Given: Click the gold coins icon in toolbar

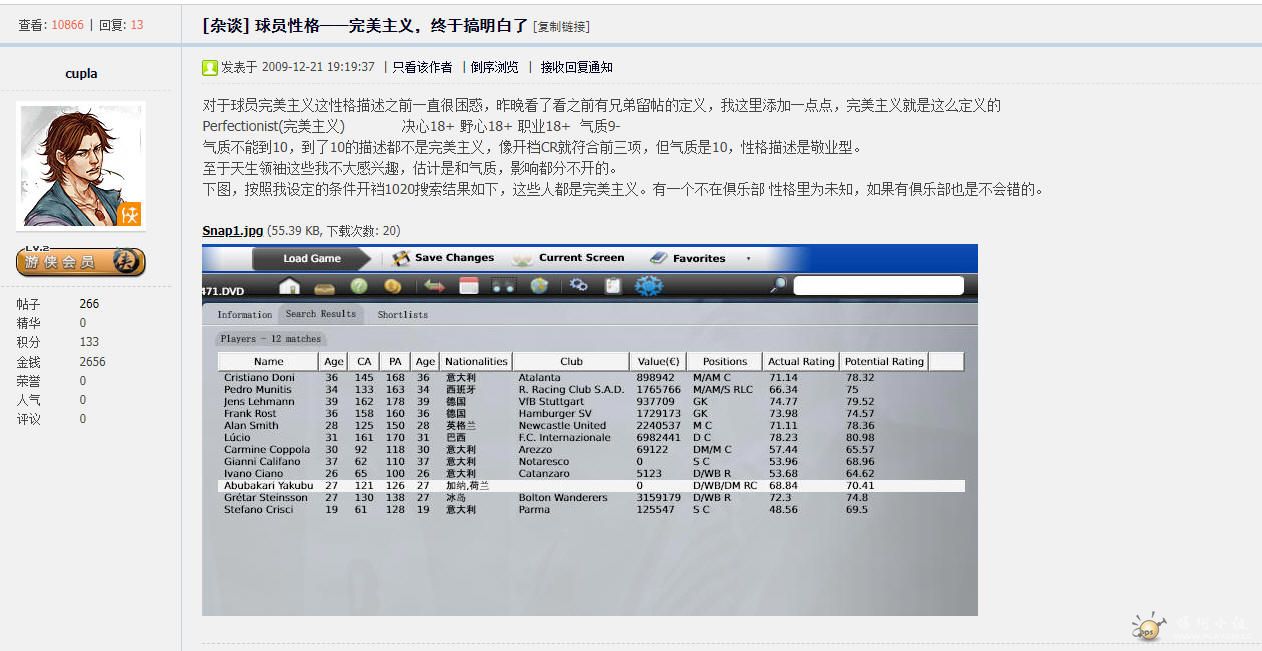Looking at the screenshot, I should (393, 286).
